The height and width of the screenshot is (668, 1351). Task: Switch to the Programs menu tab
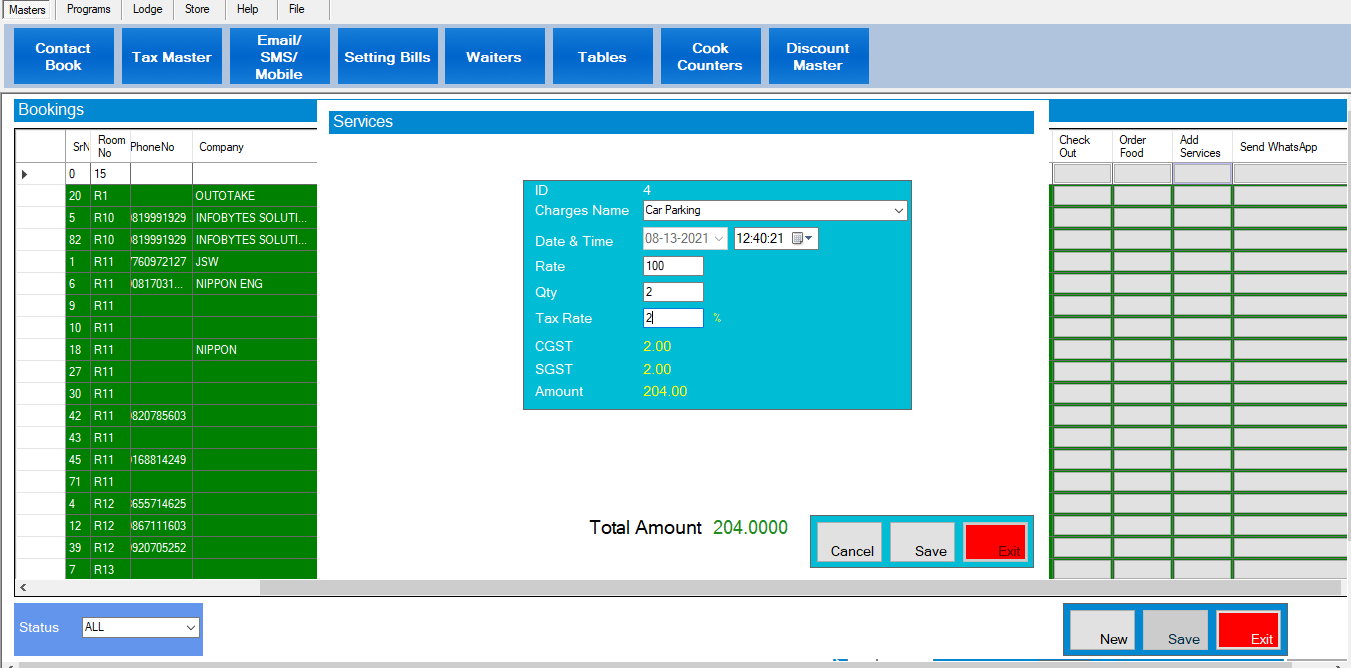pyautogui.click(x=89, y=9)
